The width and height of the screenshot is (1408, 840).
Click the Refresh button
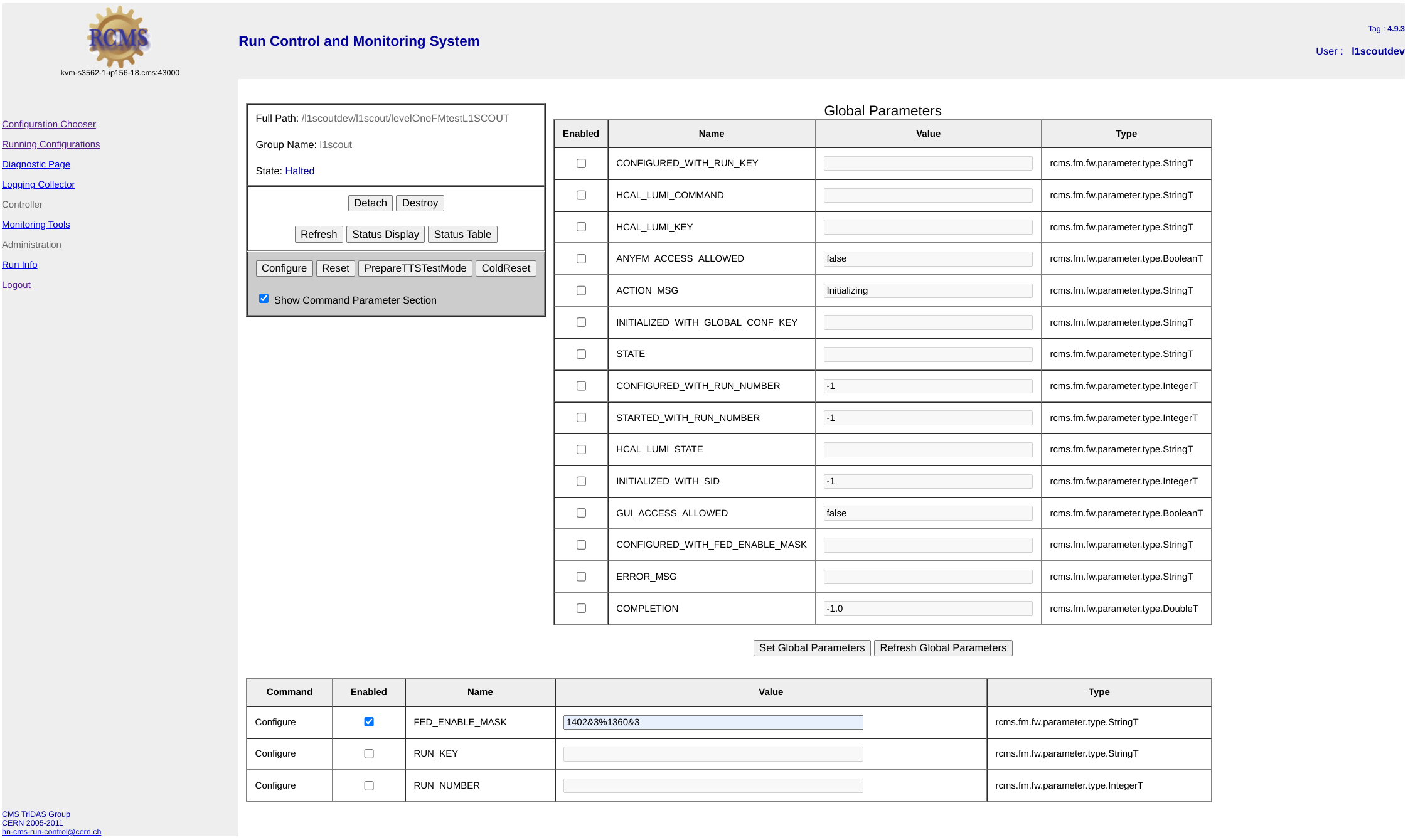click(x=319, y=235)
